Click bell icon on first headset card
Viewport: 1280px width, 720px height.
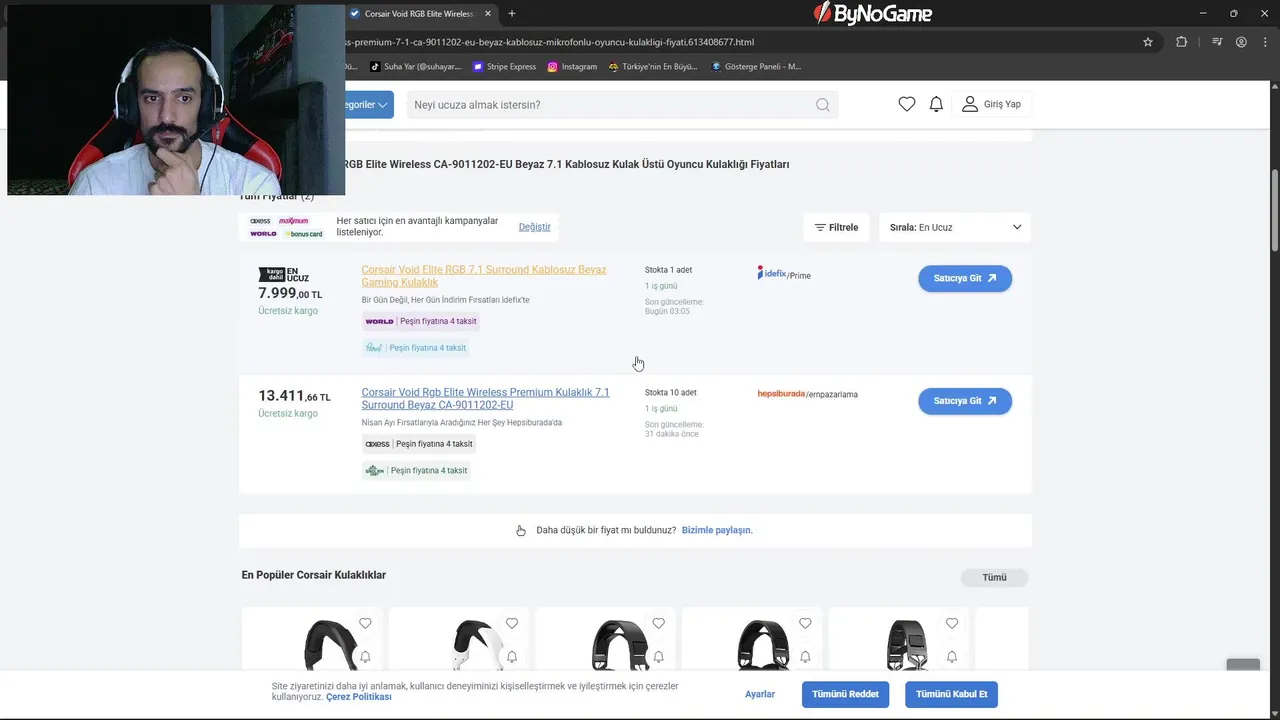click(x=365, y=657)
